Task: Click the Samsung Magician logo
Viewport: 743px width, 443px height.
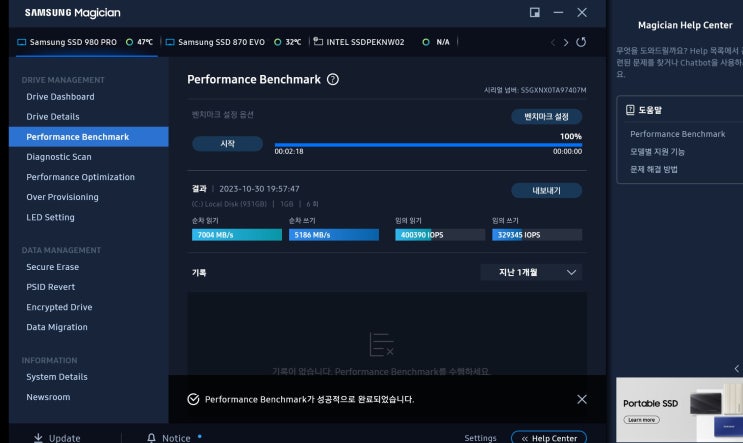Action: (72, 13)
